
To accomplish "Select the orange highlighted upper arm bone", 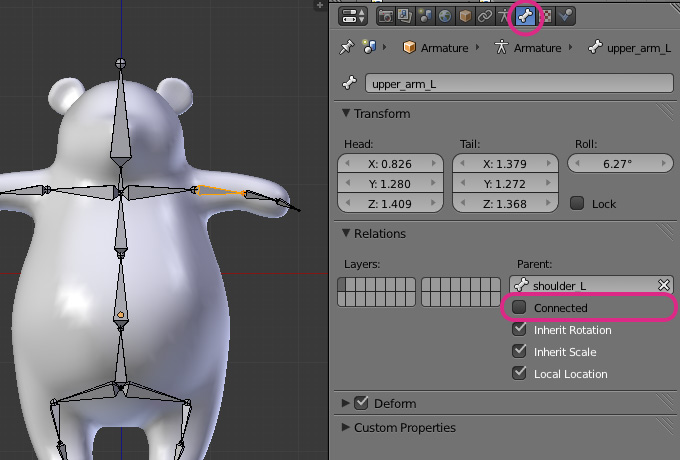I will 220,191.
